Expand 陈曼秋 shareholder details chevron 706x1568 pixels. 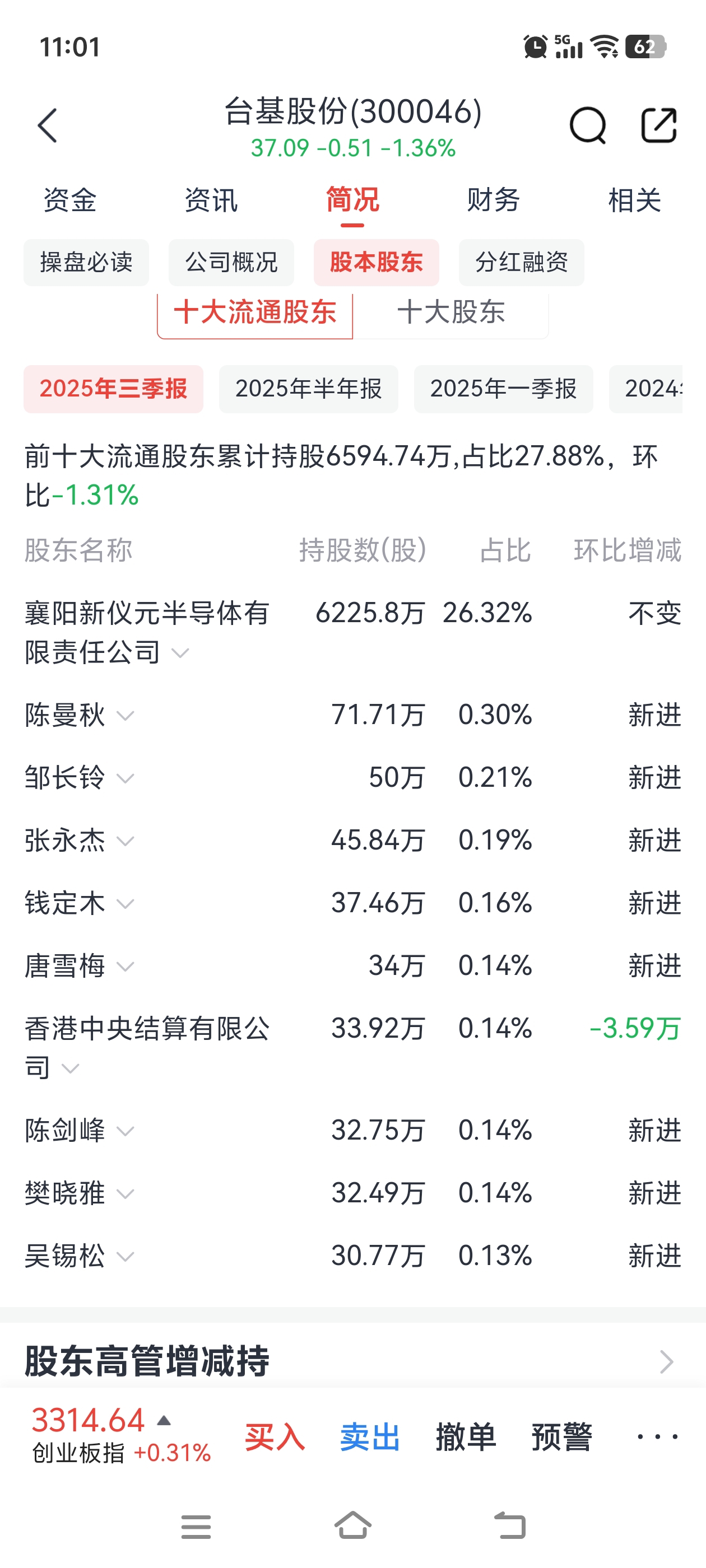click(125, 716)
